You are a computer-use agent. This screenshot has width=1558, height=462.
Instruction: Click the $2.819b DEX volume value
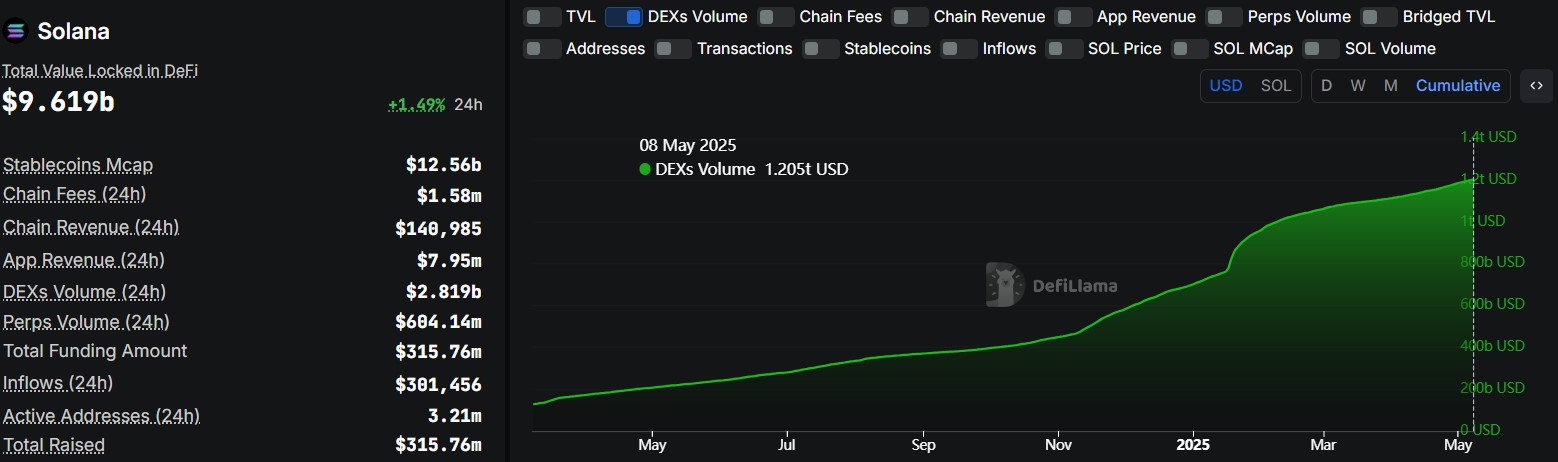point(443,292)
